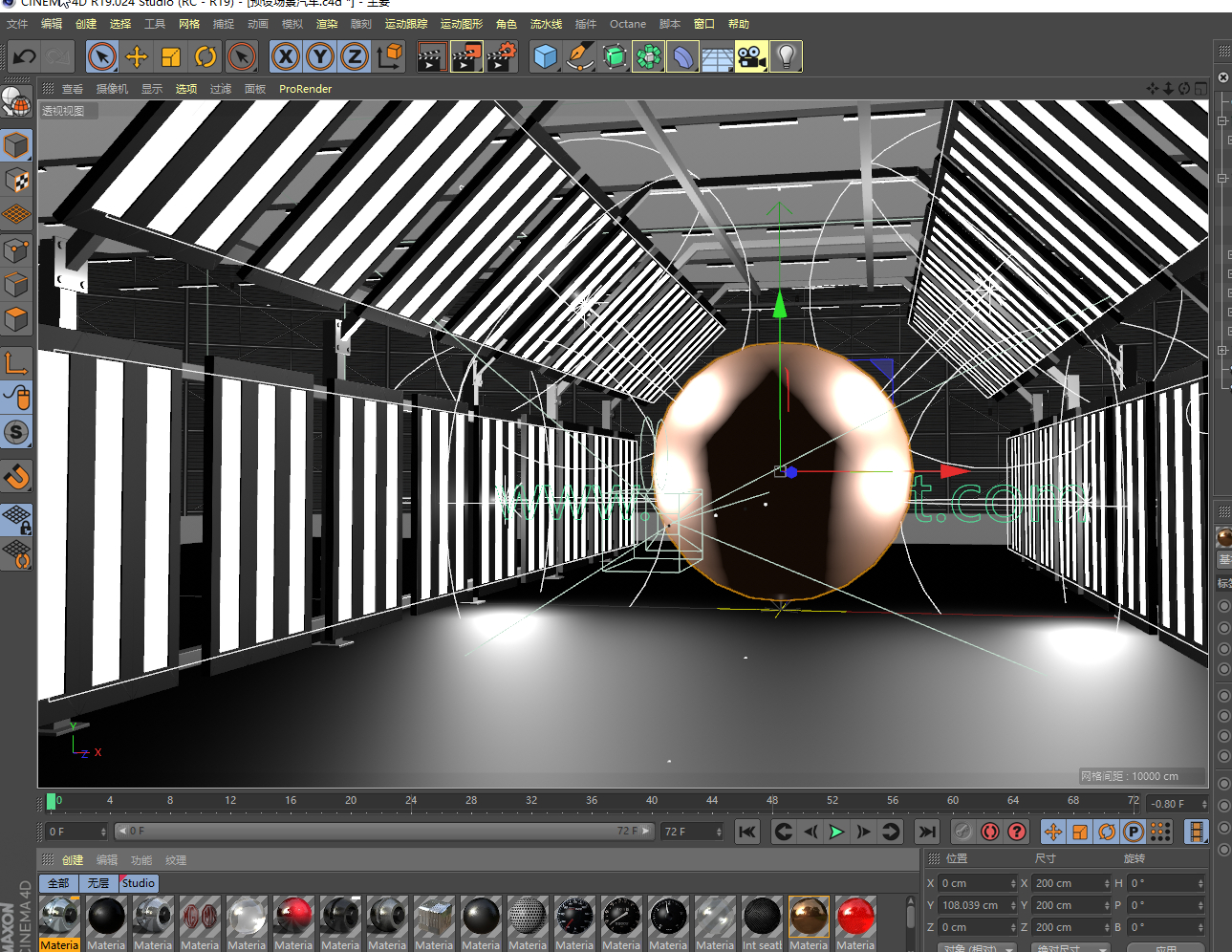The image size is (1232, 952).
Task: Toggle the Y axis lock
Action: click(320, 57)
